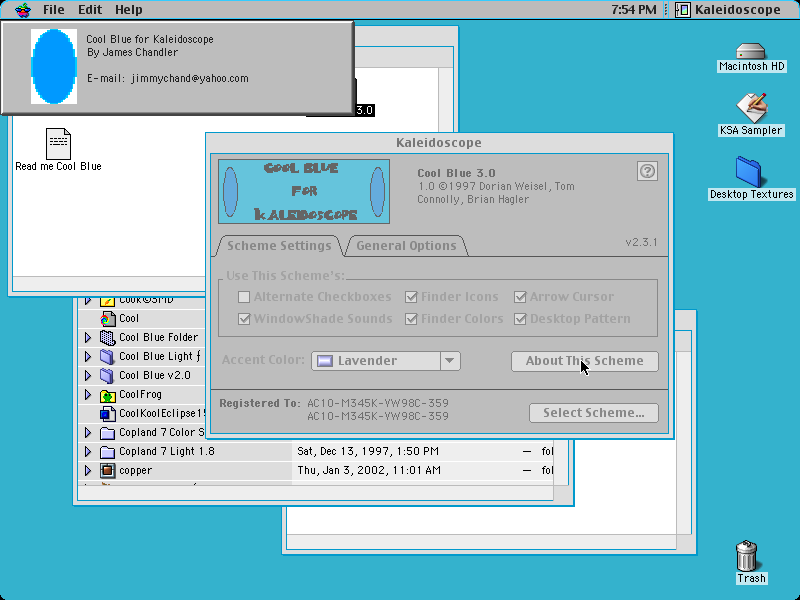Click the 'Cool Blue v2.0' file name
Image resolution: width=800 pixels, height=600 pixels.
(155, 376)
